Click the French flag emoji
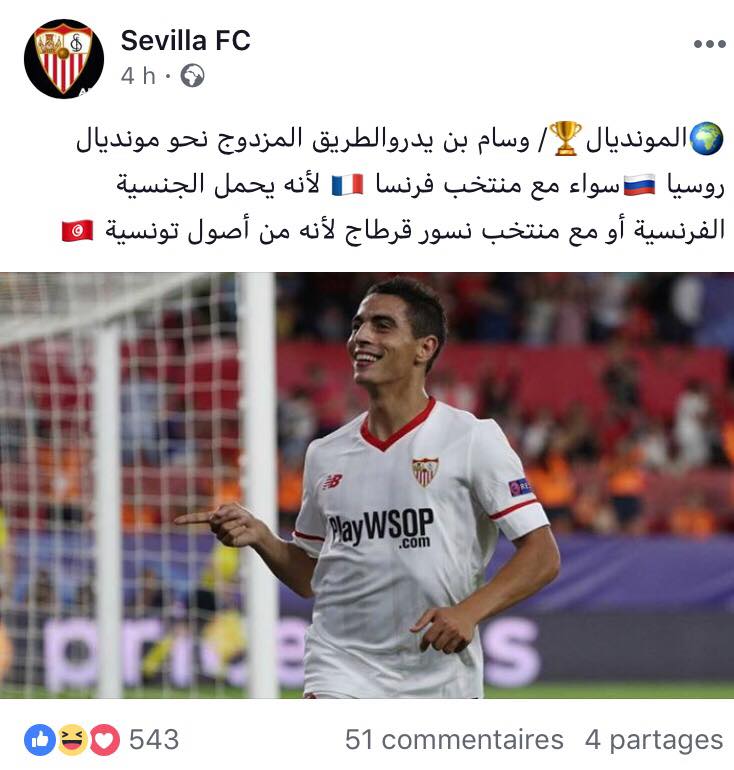 point(348,185)
